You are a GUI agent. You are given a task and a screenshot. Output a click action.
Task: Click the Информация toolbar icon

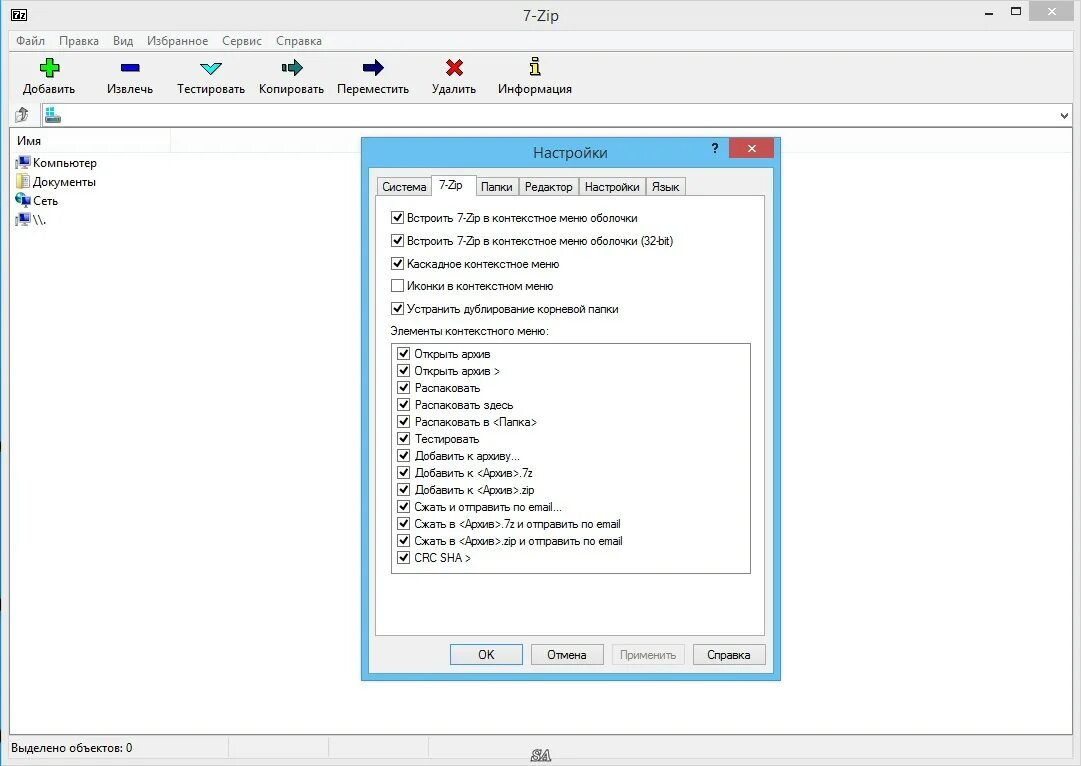click(x=535, y=67)
